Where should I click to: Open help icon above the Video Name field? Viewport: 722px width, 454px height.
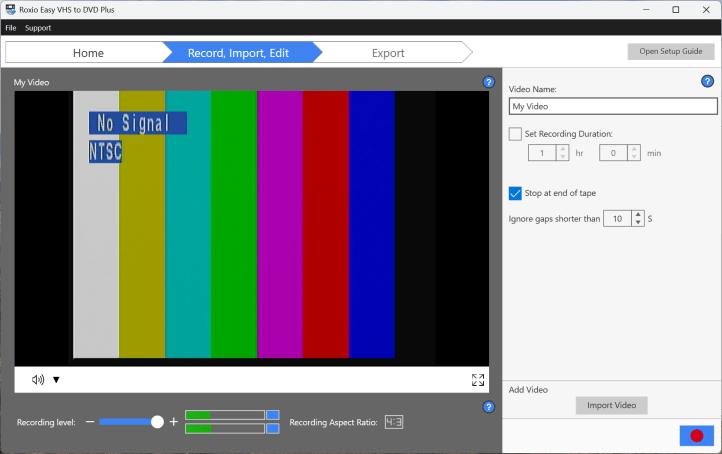pos(708,82)
